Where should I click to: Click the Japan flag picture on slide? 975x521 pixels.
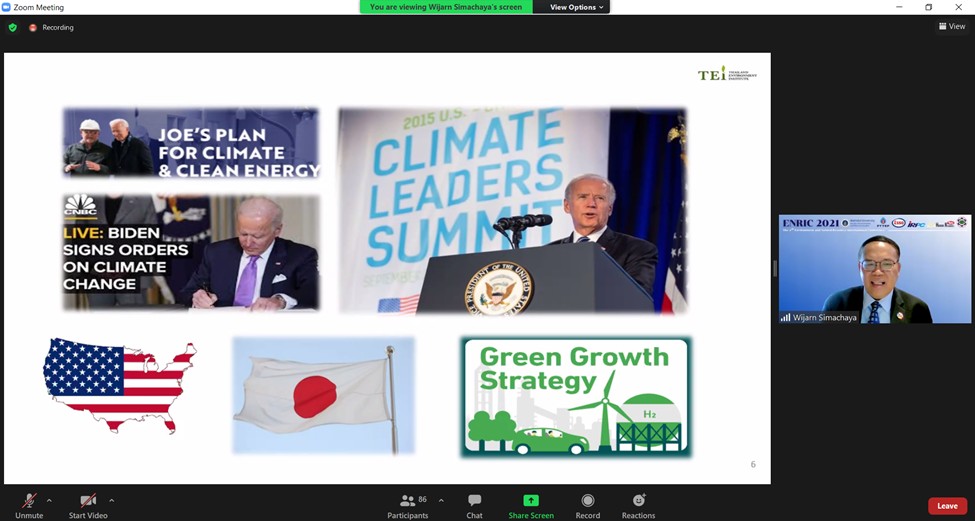(323, 395)
